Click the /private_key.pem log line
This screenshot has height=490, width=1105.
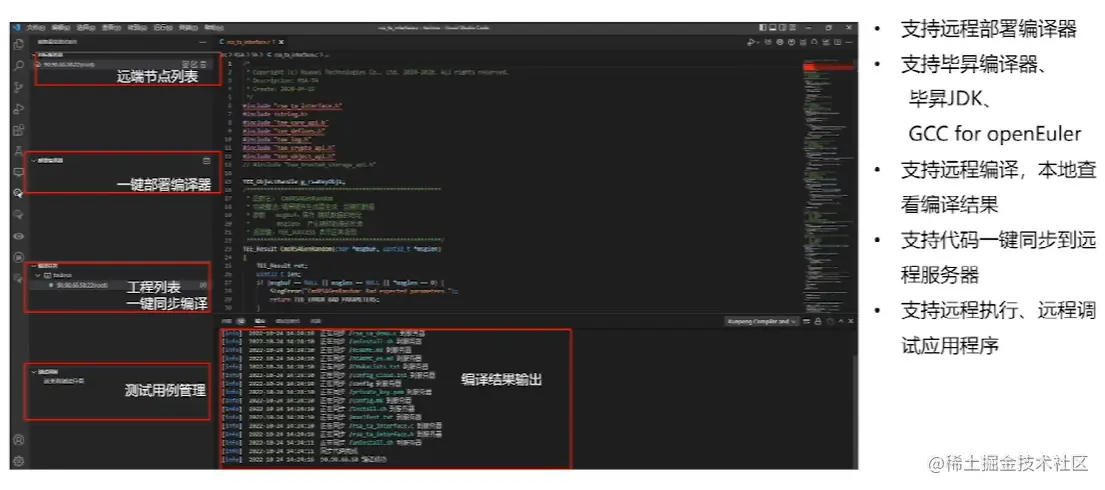327,392
